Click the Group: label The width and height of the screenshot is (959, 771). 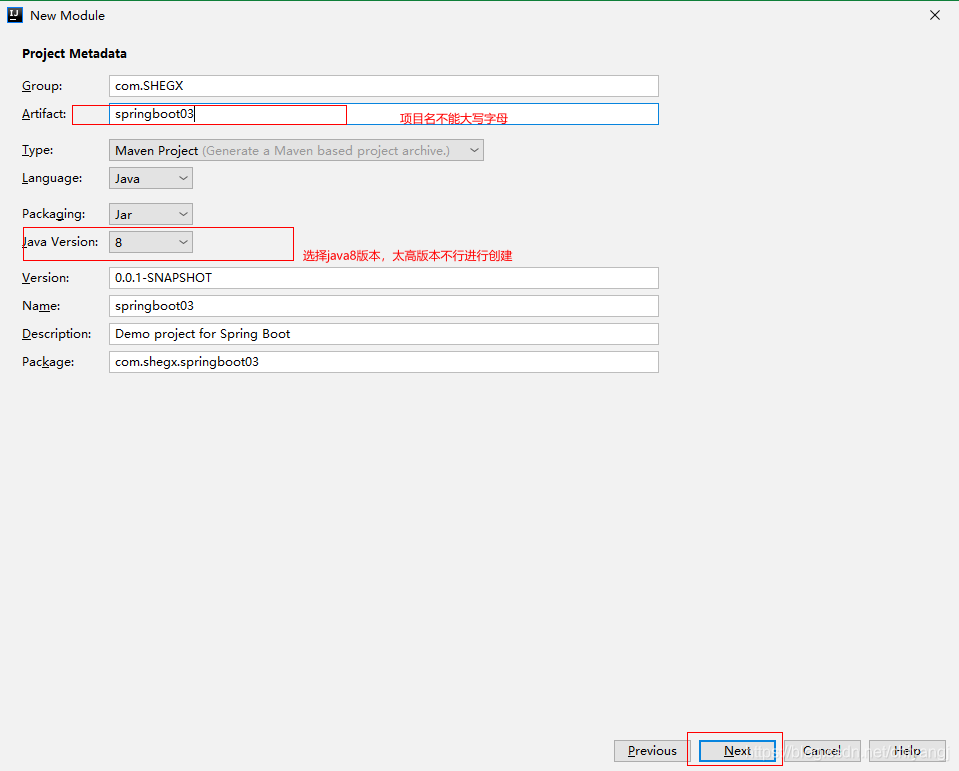[42, 86]
